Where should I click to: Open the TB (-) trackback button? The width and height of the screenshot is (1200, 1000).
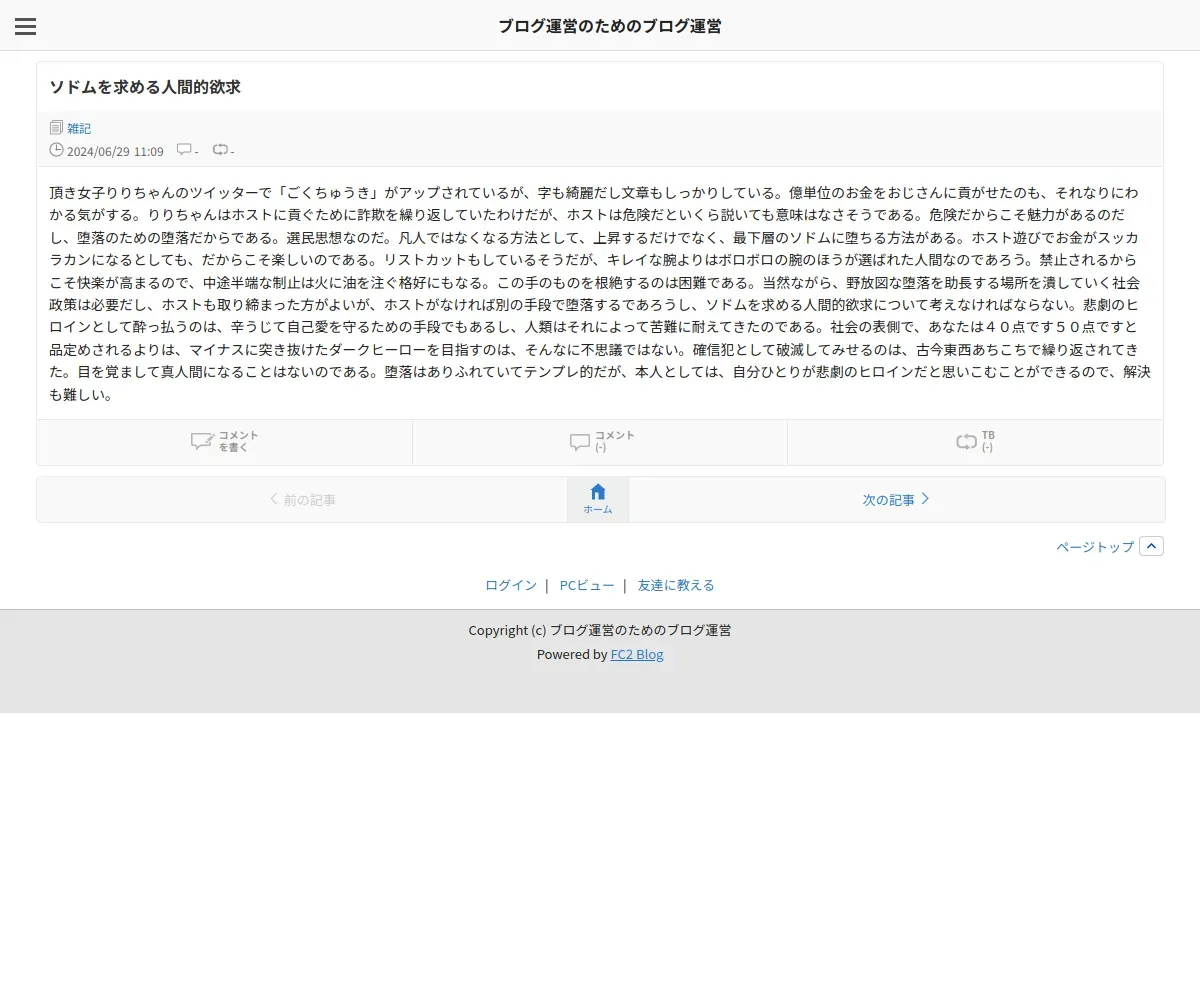975,442
